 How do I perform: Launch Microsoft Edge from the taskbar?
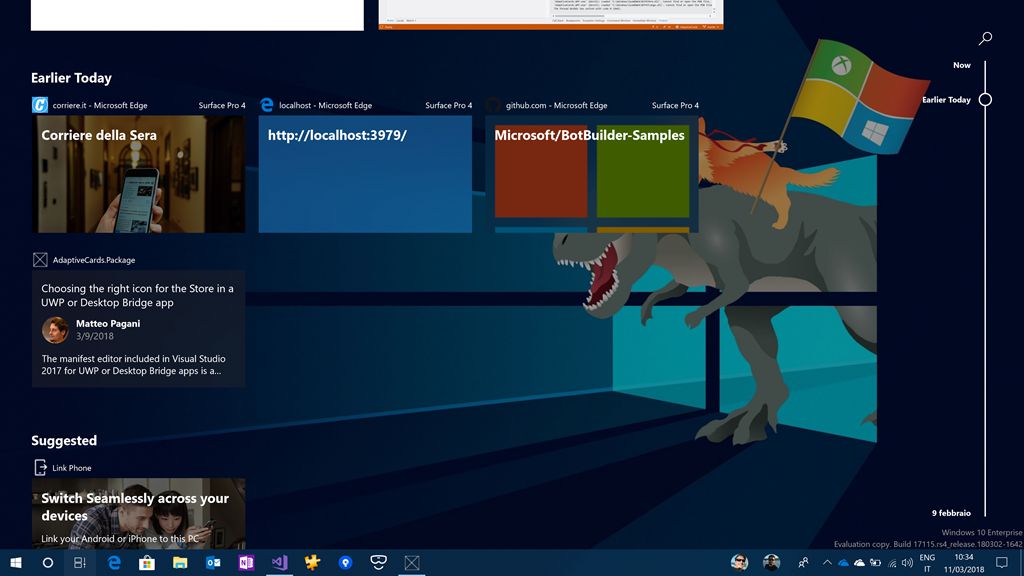coord(114,562)
